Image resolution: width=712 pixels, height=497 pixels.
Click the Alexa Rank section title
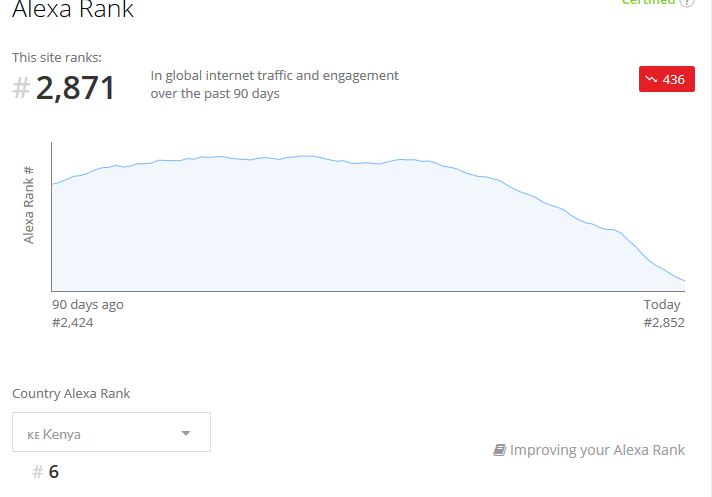tap(73, 9)
